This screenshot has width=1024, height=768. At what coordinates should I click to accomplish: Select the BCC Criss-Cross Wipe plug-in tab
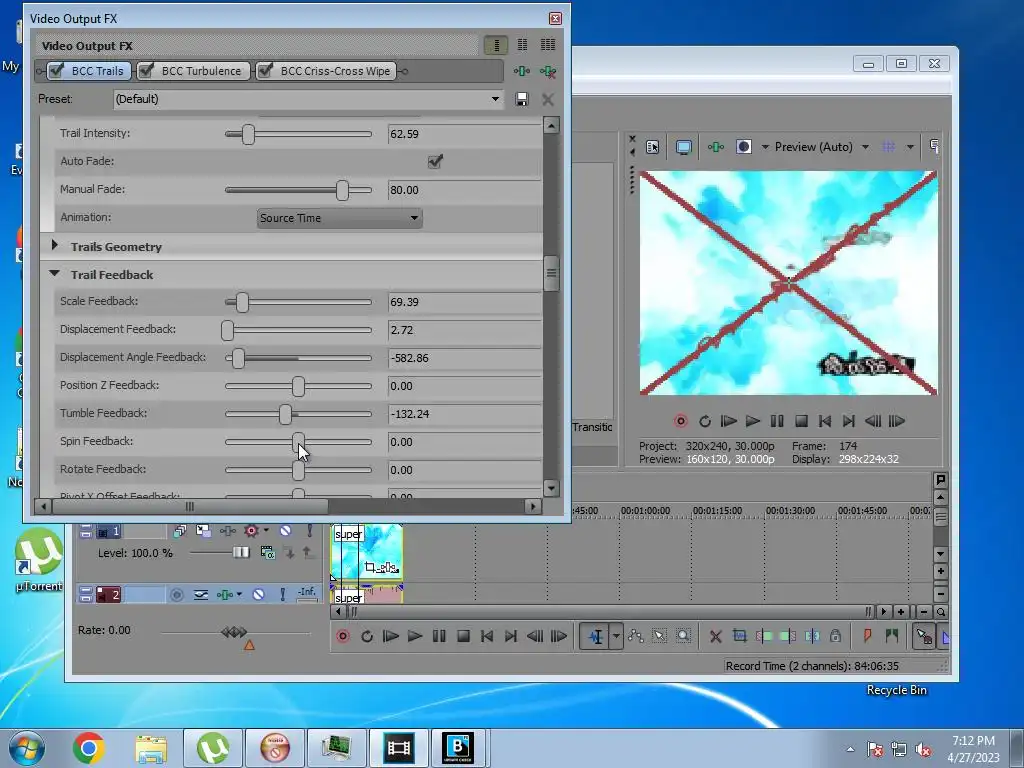coord(327,71)
